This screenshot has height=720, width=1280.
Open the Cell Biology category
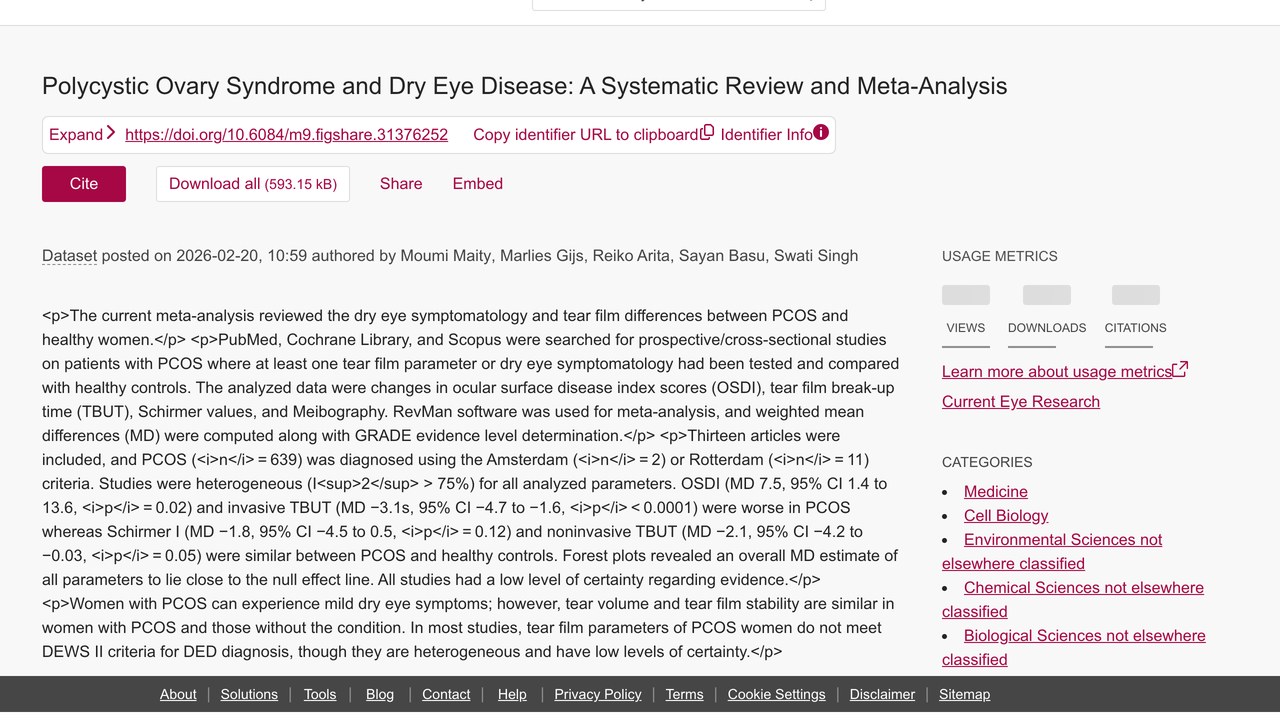1006,516
